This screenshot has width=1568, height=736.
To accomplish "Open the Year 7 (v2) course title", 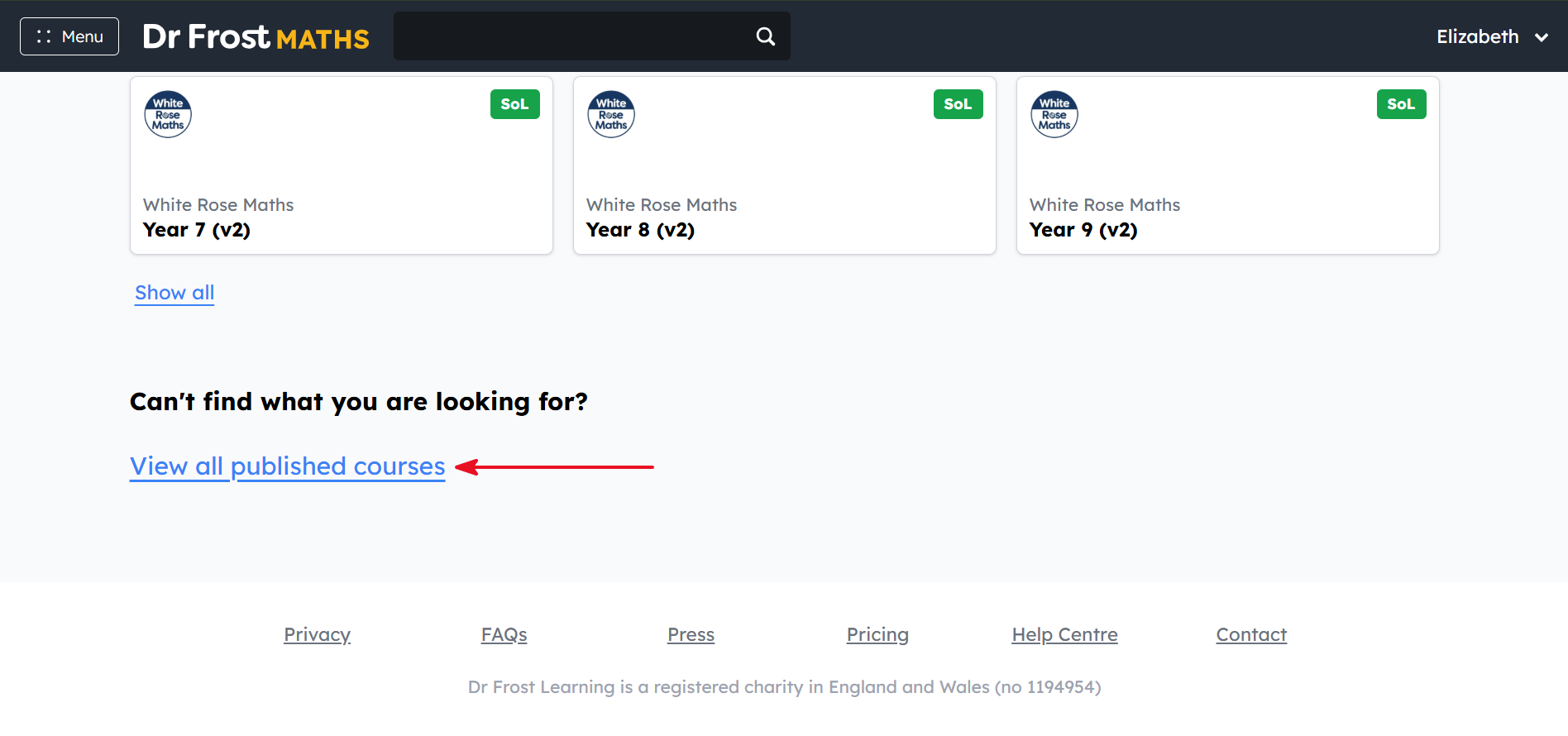I will [197, 230].
